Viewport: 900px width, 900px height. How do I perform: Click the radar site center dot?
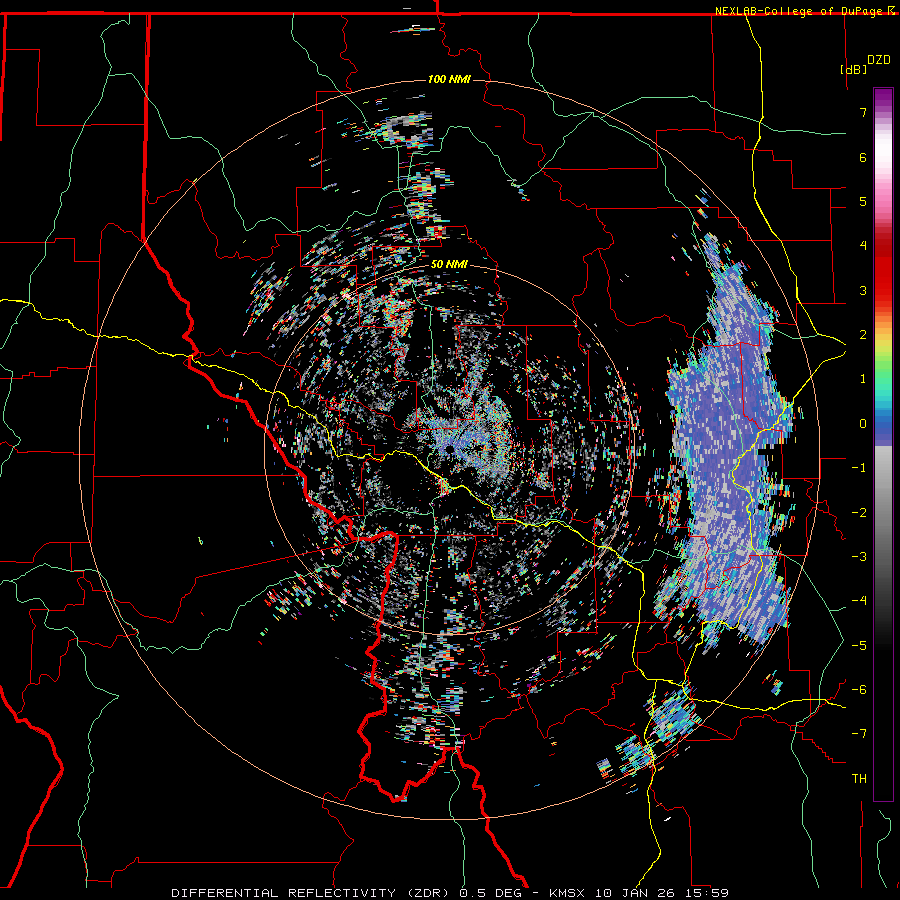449,448
